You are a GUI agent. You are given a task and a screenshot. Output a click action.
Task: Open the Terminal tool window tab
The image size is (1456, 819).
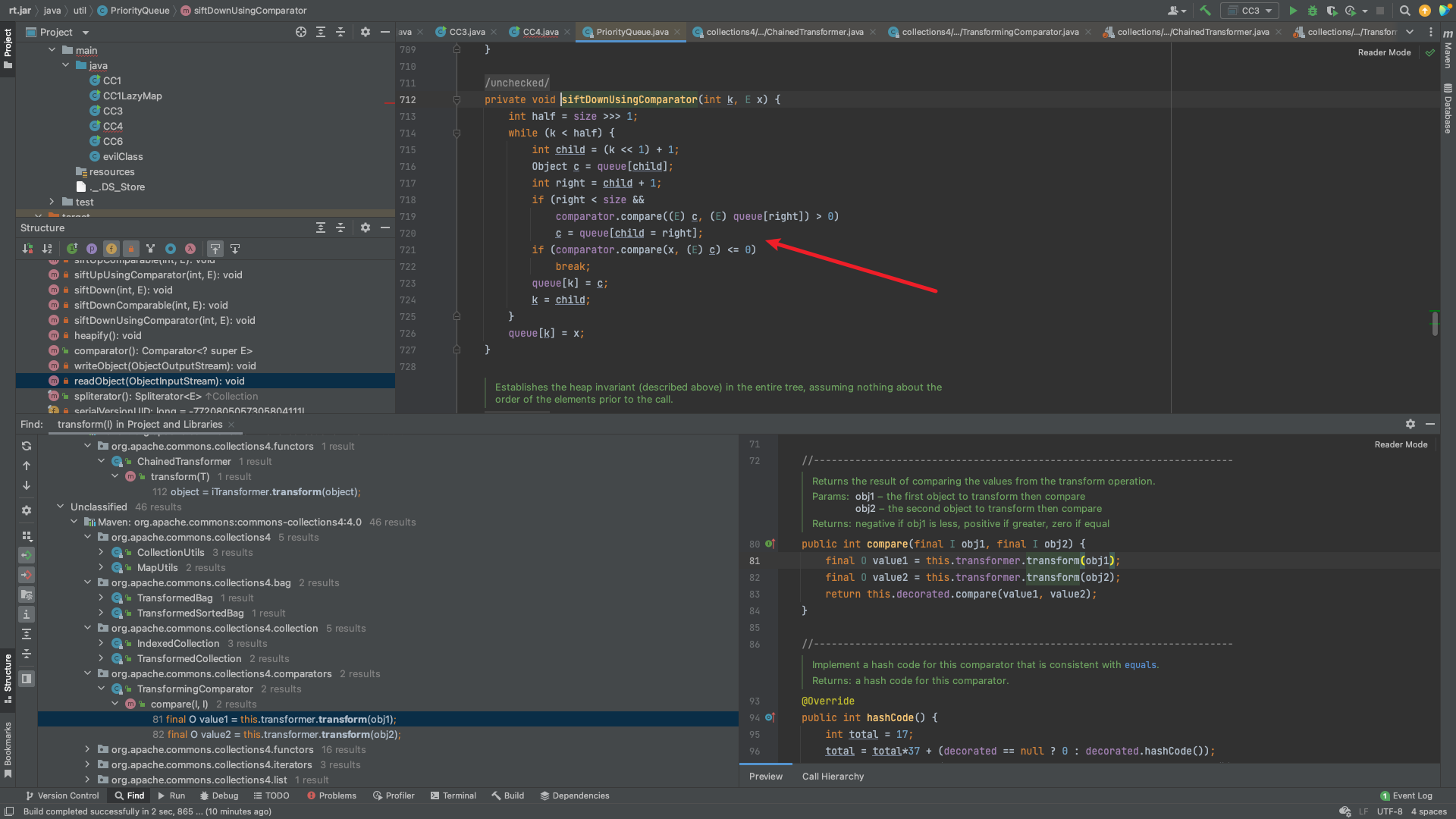click(453, 795)
